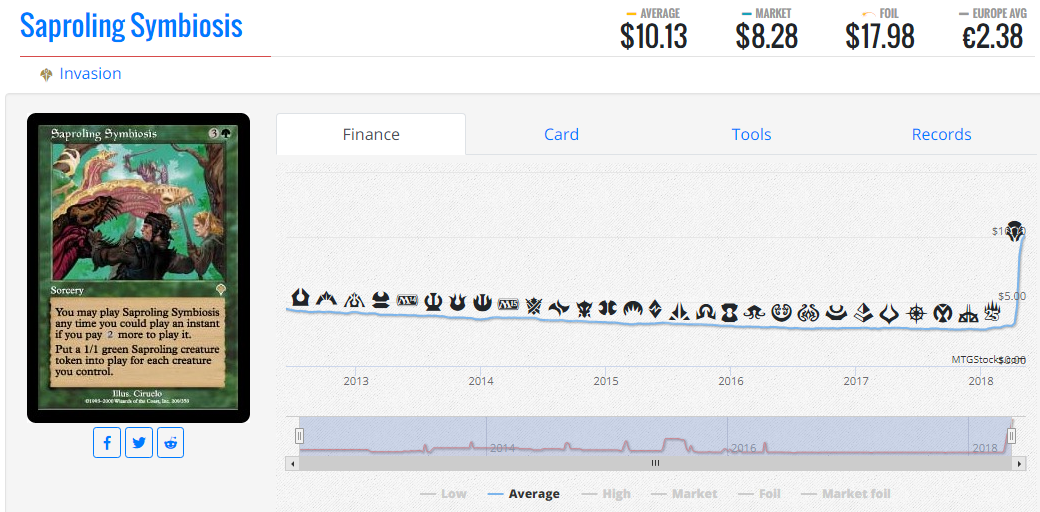Click the M15 set release marker

tap(508, 304)
